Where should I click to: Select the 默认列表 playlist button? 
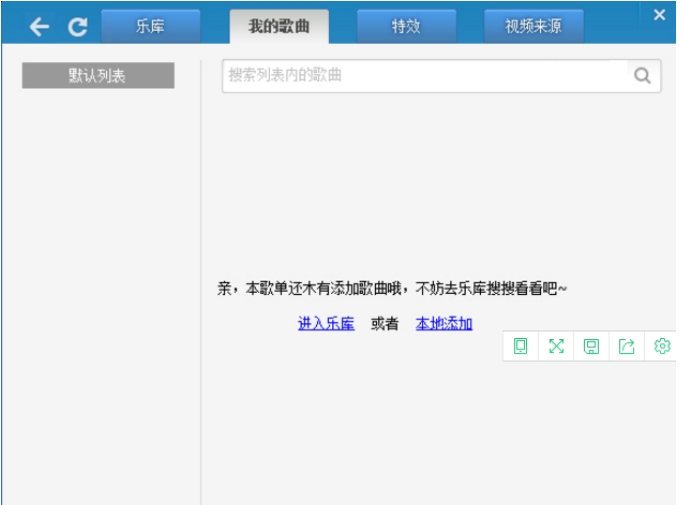pyautogui.click(x=98, y=76)
